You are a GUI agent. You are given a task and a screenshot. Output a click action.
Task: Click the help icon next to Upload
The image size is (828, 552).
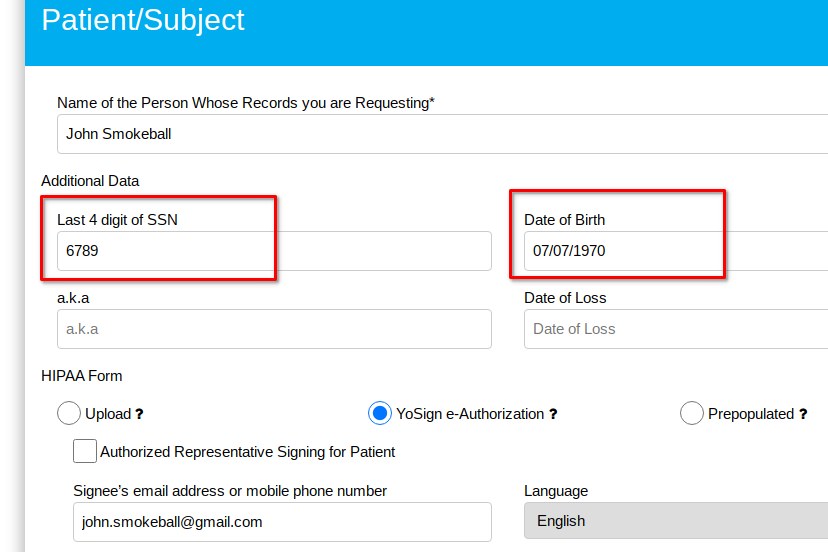click(139, 414)
